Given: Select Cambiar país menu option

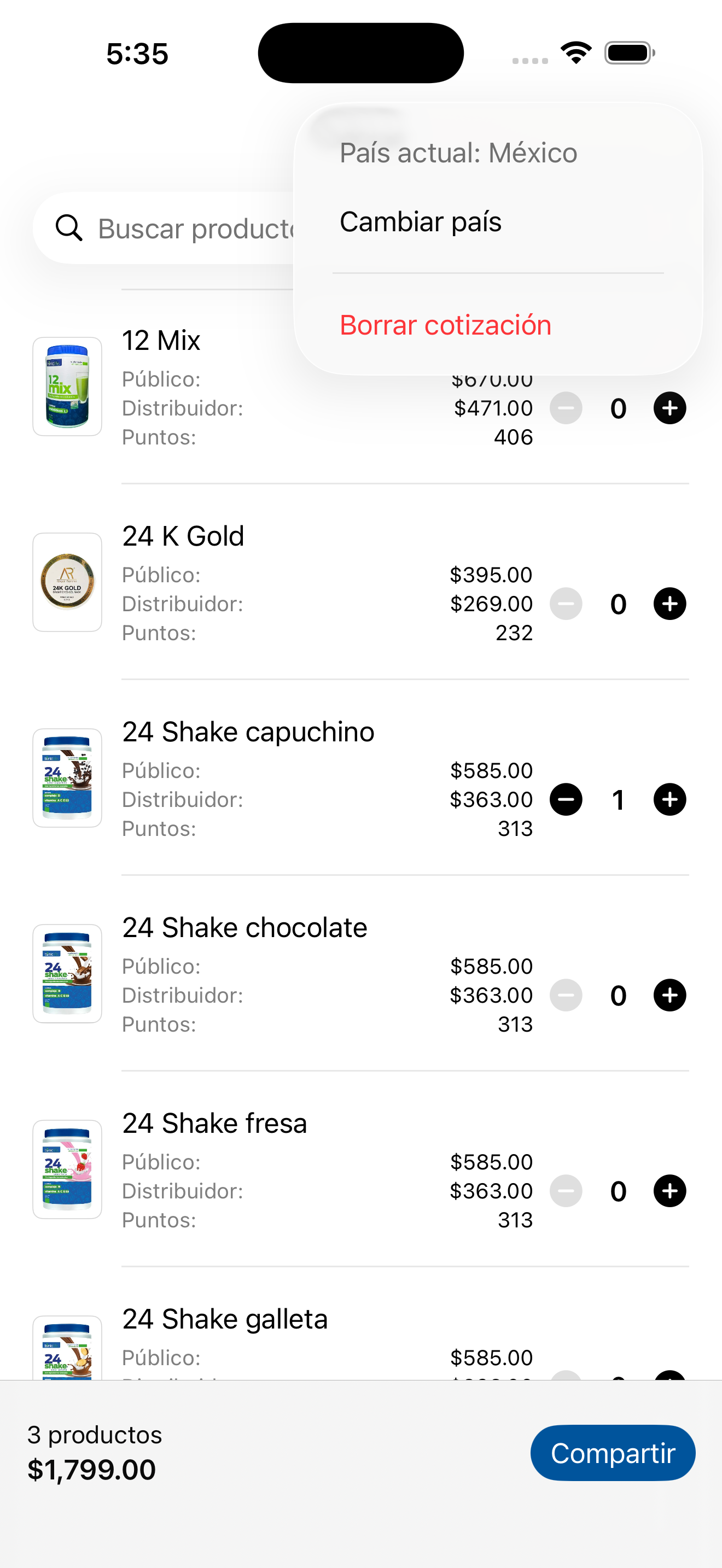Looking at the screenshot, I should pos(420,221).
